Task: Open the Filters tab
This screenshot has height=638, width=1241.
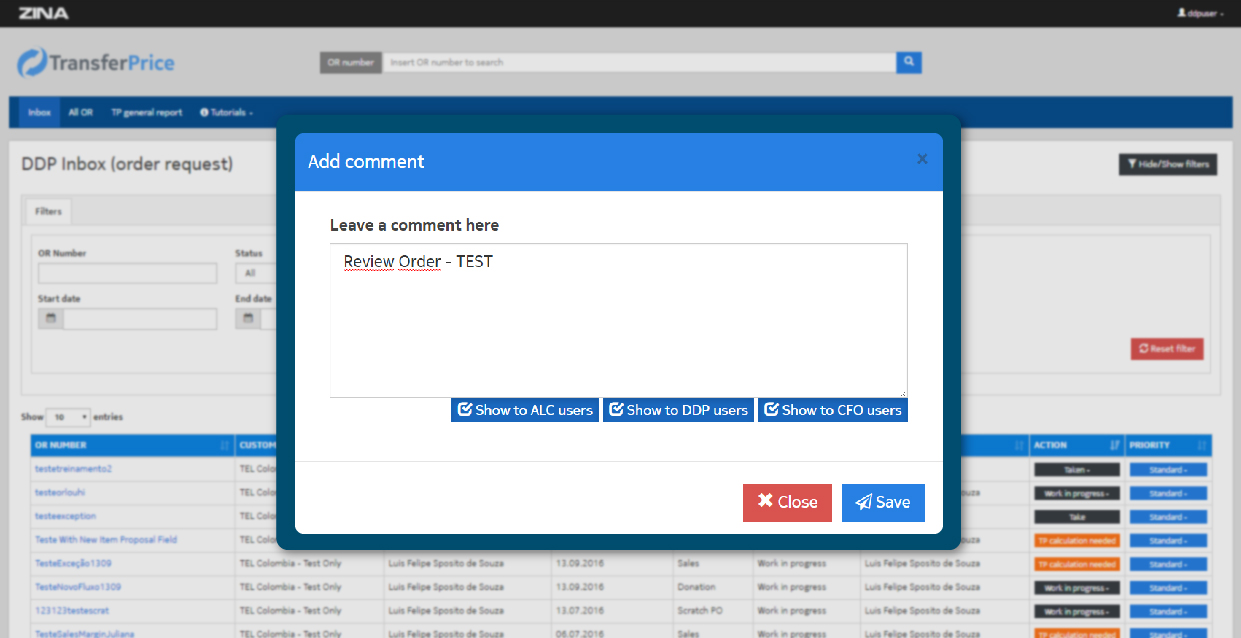Action: click(x=48, y=211)
